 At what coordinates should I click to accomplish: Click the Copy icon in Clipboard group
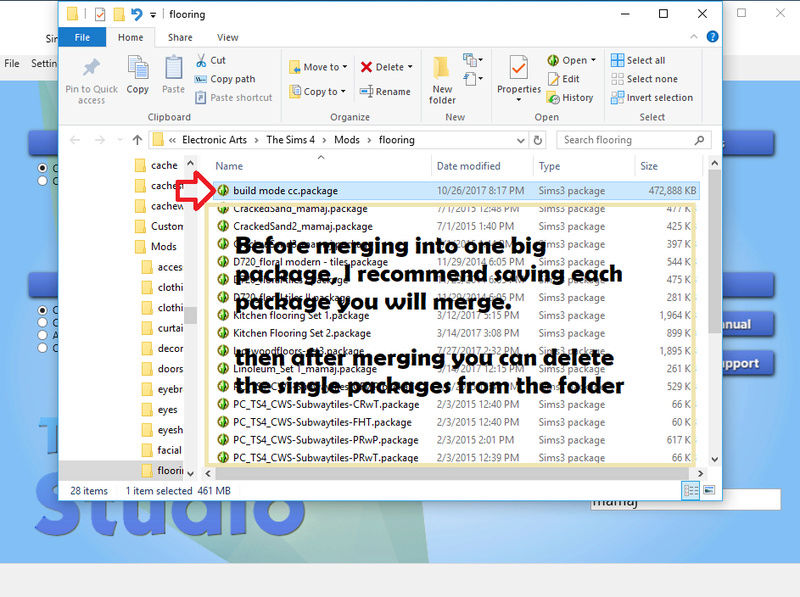pyautogui.click(x=138, y=68)
